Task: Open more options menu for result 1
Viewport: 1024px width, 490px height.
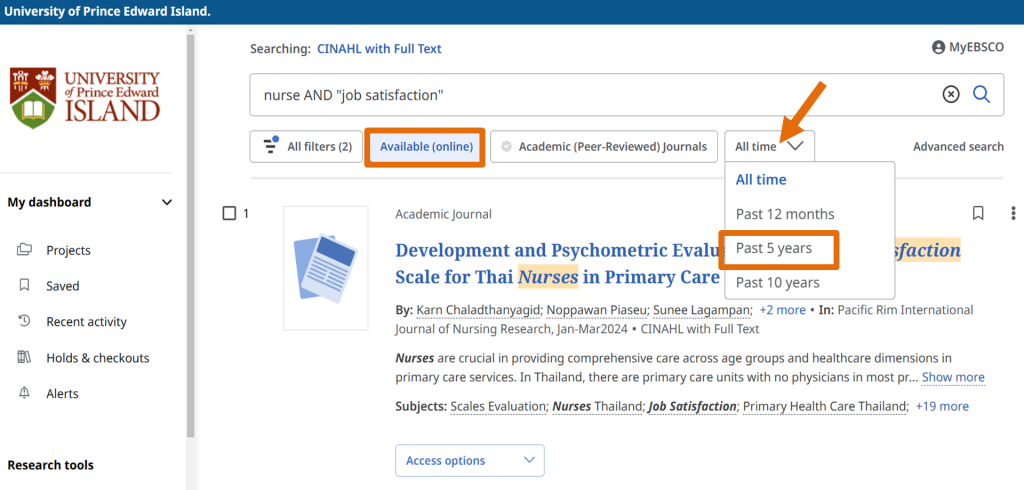Action: coord(1013,213)
